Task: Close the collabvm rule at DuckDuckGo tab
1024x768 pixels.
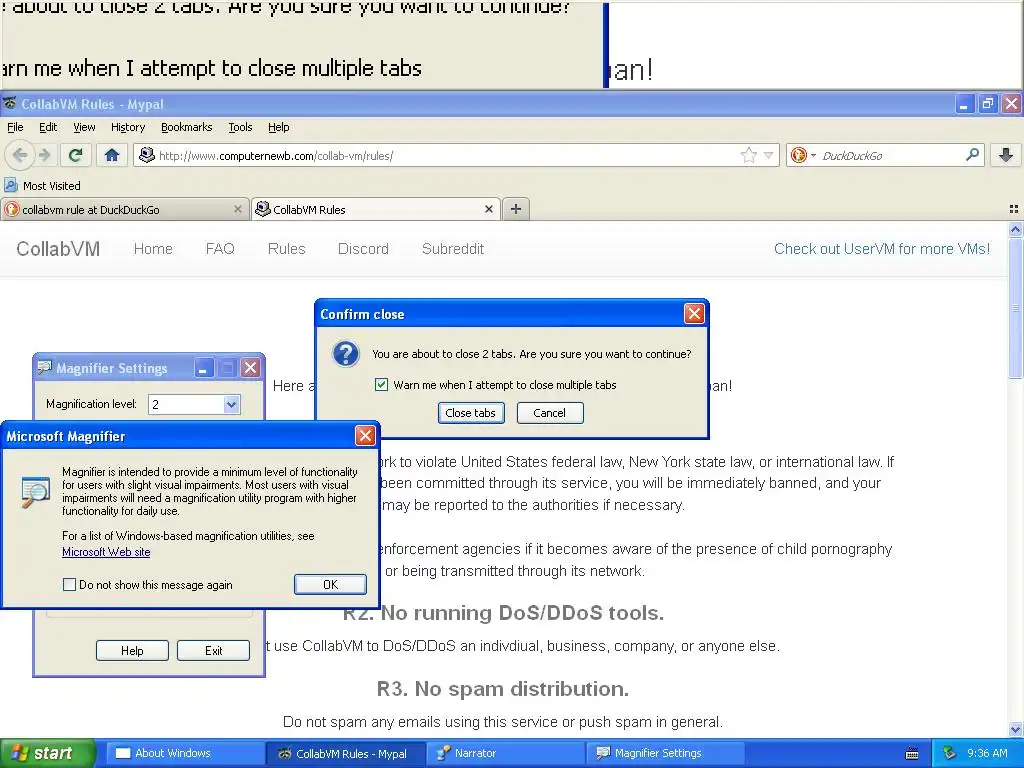Action: 238,209
